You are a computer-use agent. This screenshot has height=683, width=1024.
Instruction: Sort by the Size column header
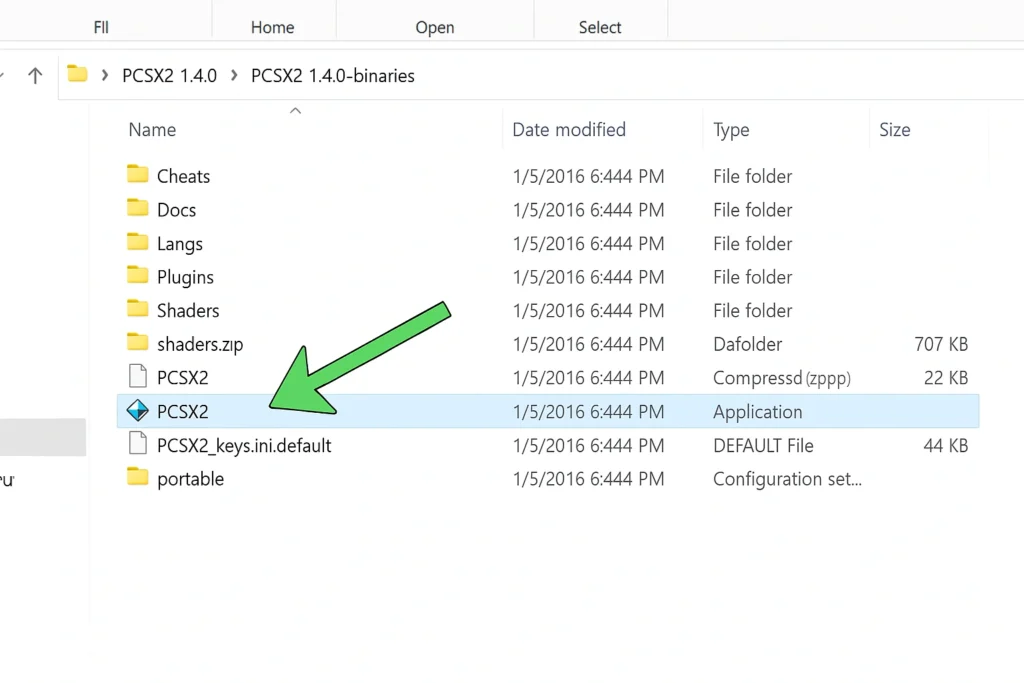pos(895,130)
